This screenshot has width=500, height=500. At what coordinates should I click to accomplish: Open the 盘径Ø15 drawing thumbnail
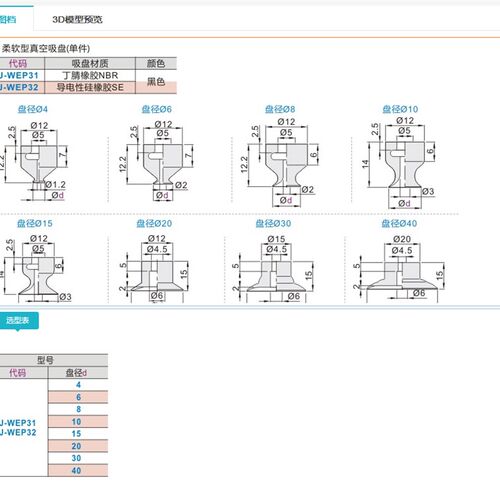click(35, 268)
